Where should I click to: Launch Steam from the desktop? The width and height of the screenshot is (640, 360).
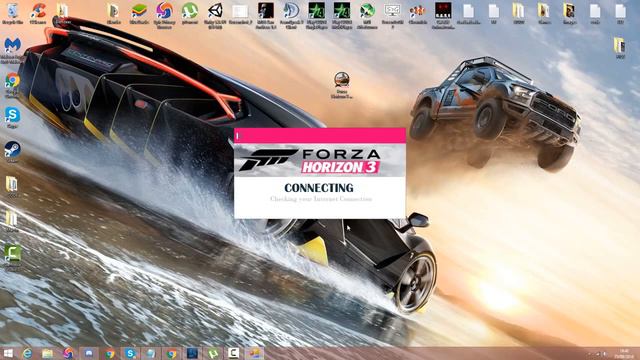pos(12,152)
